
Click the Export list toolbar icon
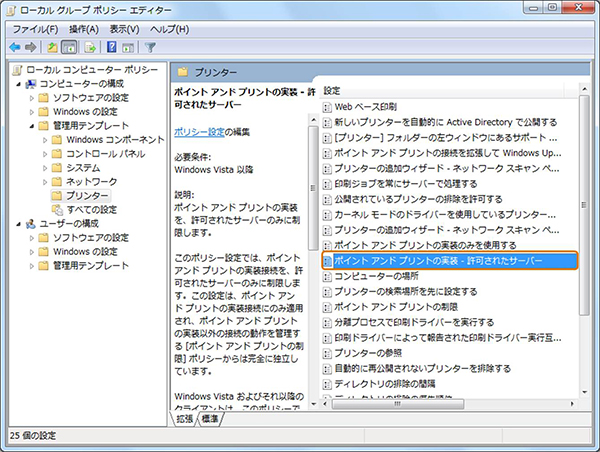[92, 46]
